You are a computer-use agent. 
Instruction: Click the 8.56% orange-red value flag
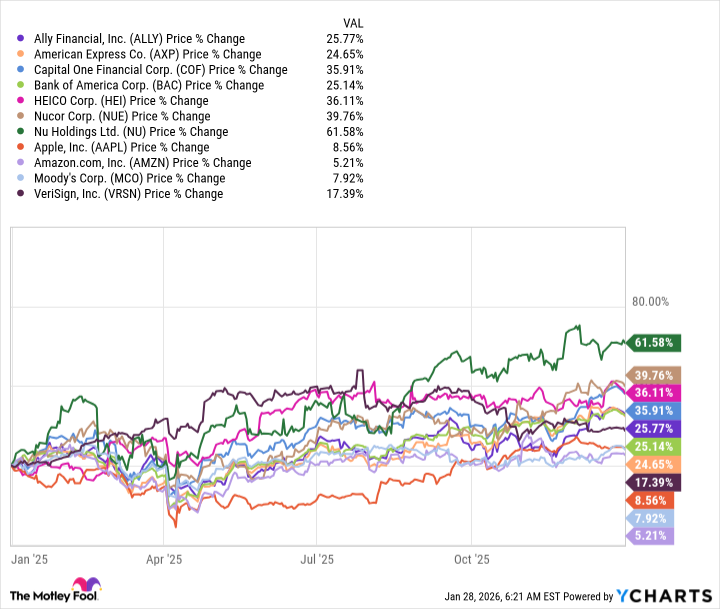[x=650, y=500]
